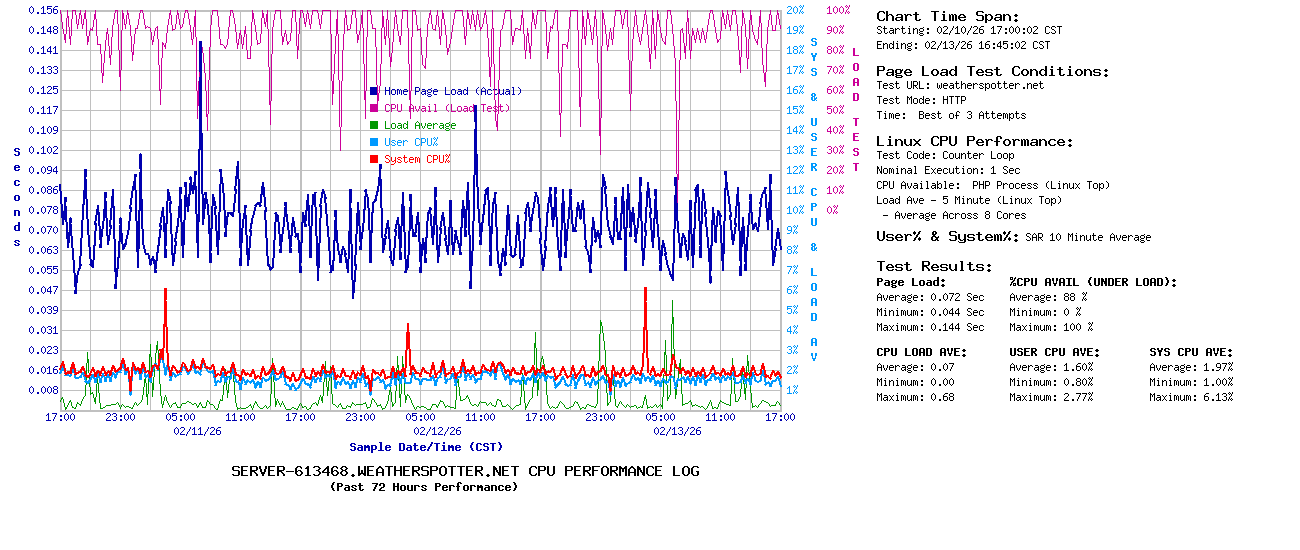
Task: Click the USER CPU AVE results header
Action: tap(1054, 352)
